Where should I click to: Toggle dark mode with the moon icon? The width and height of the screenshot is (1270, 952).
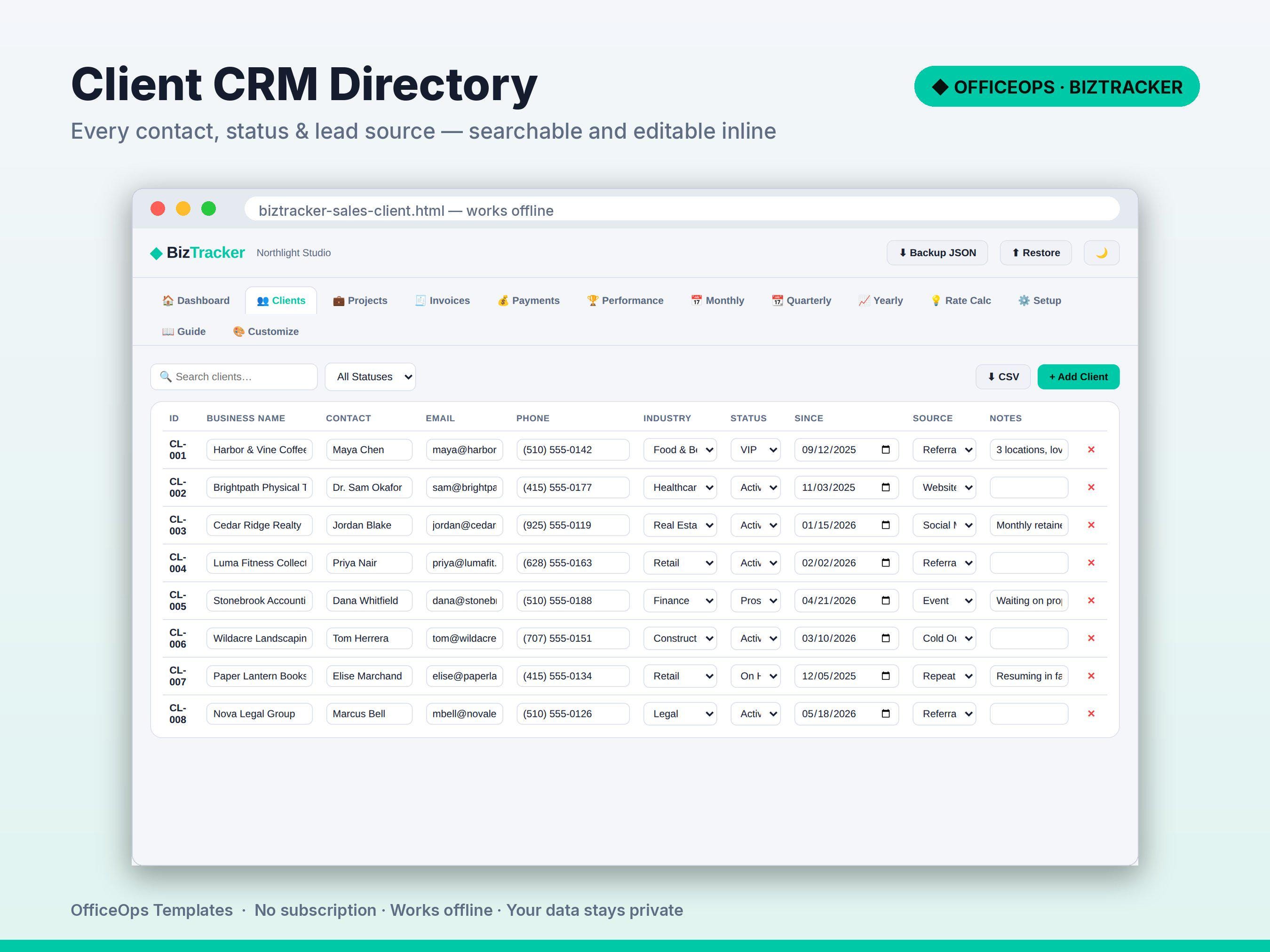click(x=1101, y=252)
